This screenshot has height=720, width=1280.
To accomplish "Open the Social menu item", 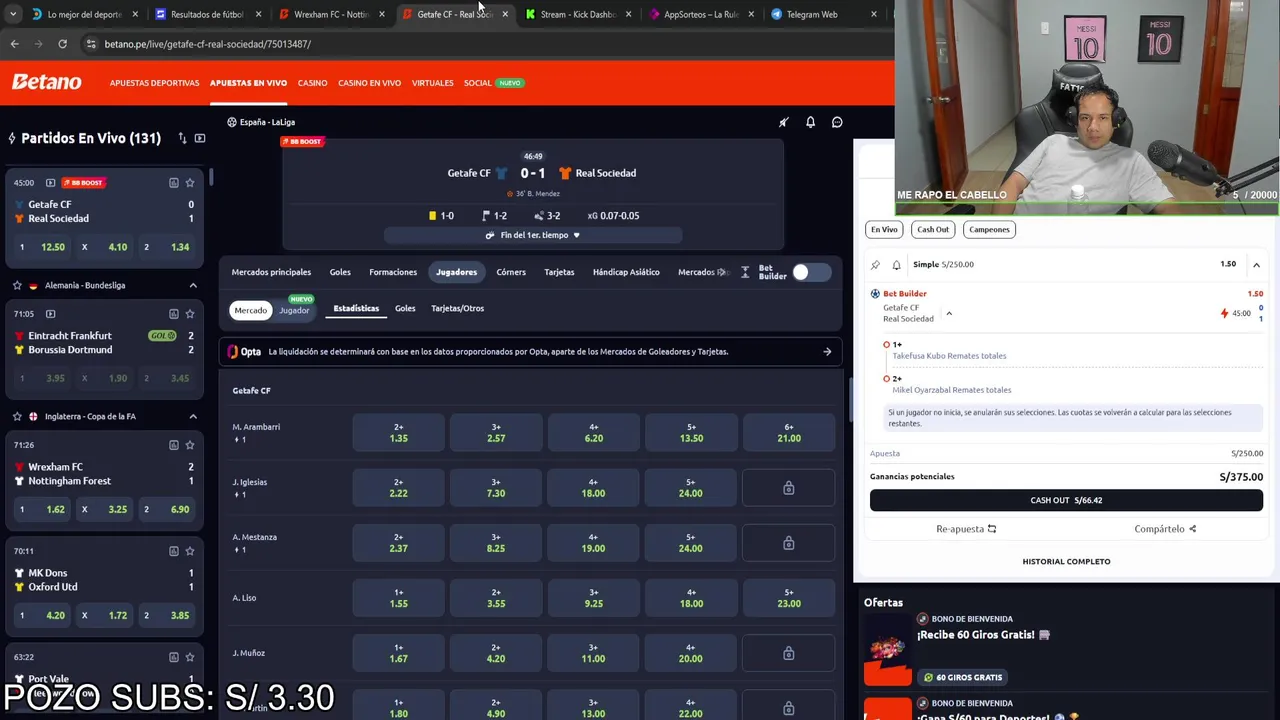I will (477, 83).
